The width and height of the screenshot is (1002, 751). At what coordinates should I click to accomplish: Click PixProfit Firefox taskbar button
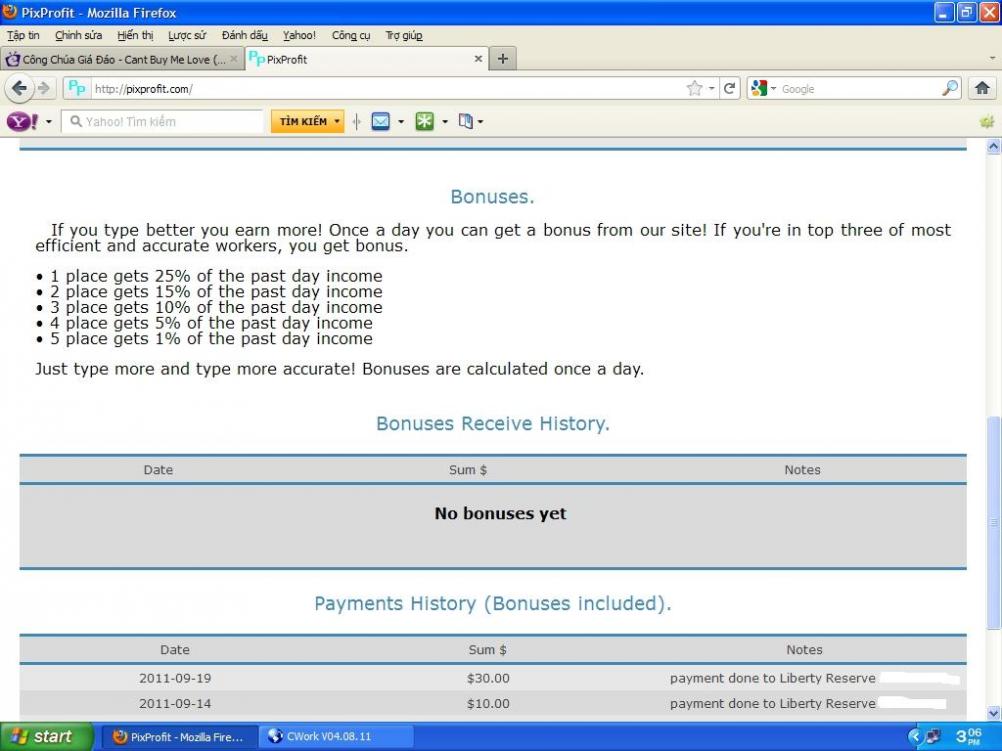click(179, 737)
